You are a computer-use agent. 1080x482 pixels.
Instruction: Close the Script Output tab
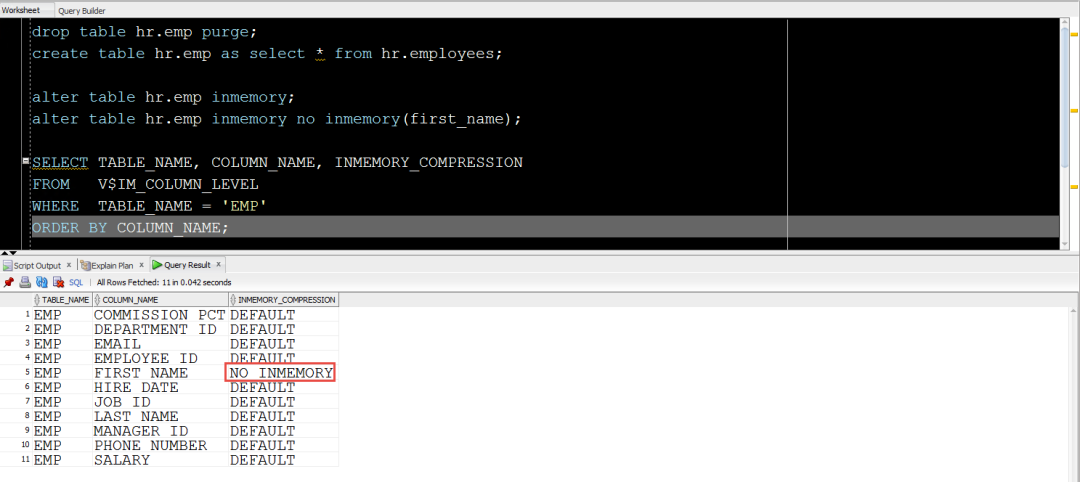68,264
